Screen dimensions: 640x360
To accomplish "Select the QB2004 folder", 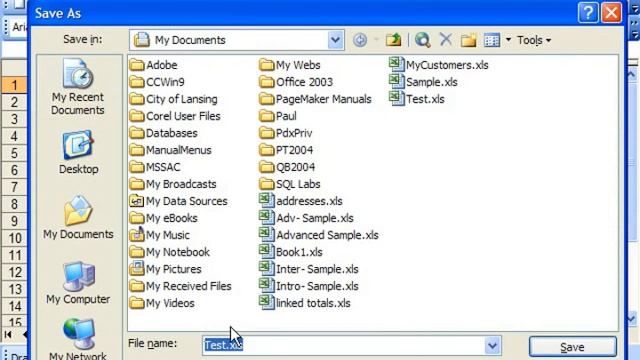I will [287, 167].
